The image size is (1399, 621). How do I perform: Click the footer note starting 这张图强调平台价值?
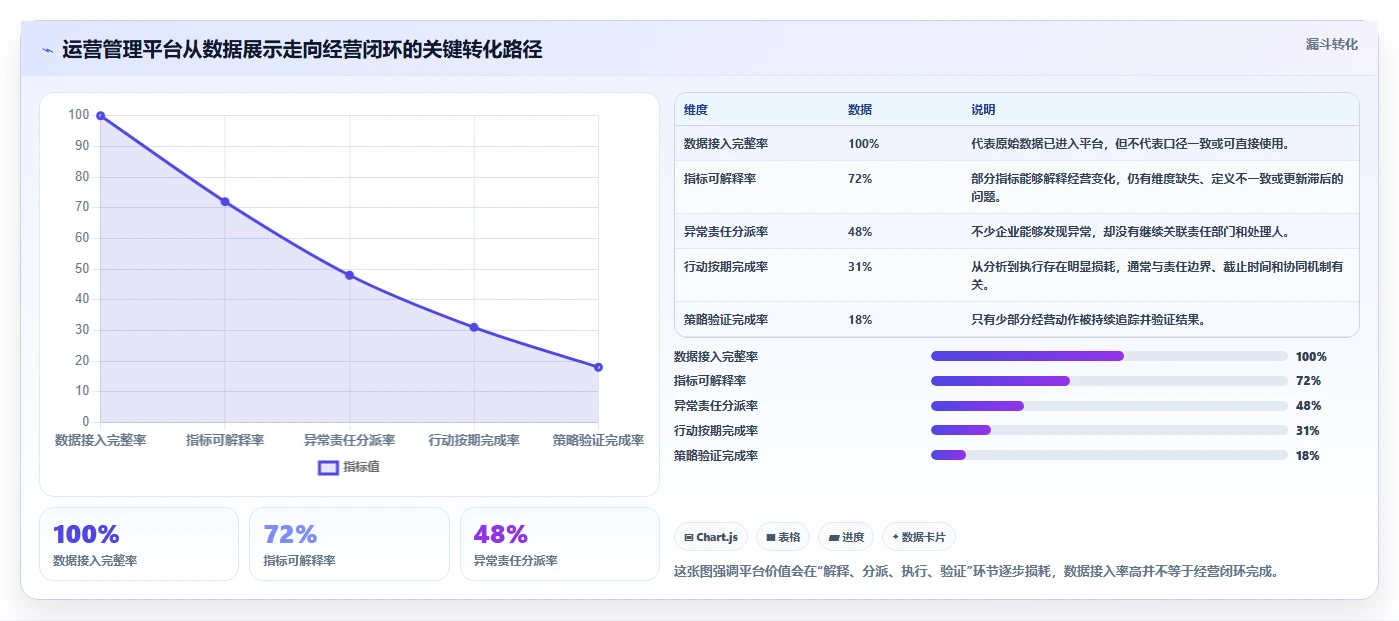(x=977, y=572)
